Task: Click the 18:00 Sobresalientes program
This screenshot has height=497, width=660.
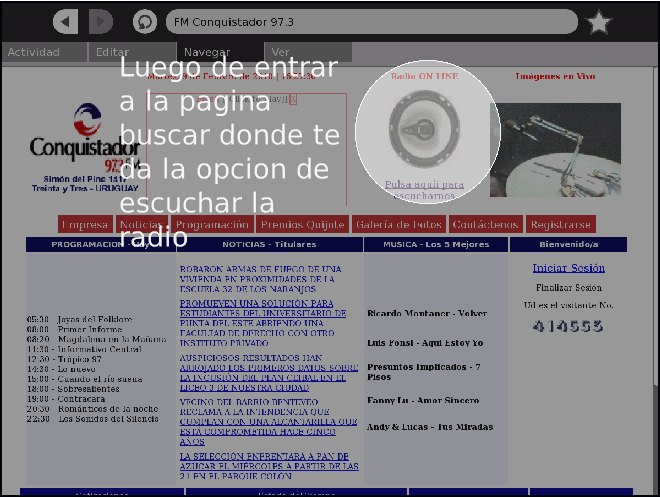Action: click(x=73, y=389)
